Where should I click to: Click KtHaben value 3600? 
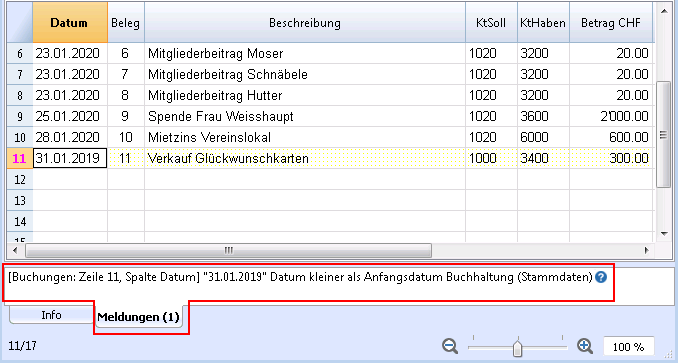[x=543, y=116]
